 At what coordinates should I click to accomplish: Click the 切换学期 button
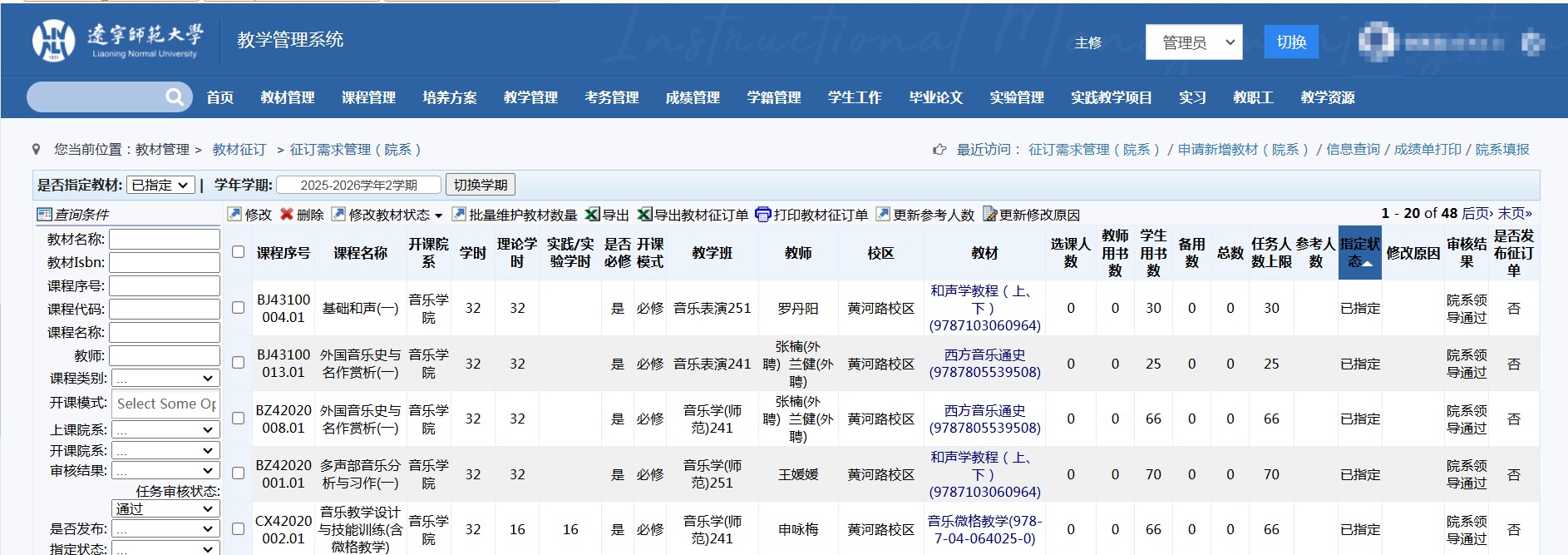coord(481,185)
